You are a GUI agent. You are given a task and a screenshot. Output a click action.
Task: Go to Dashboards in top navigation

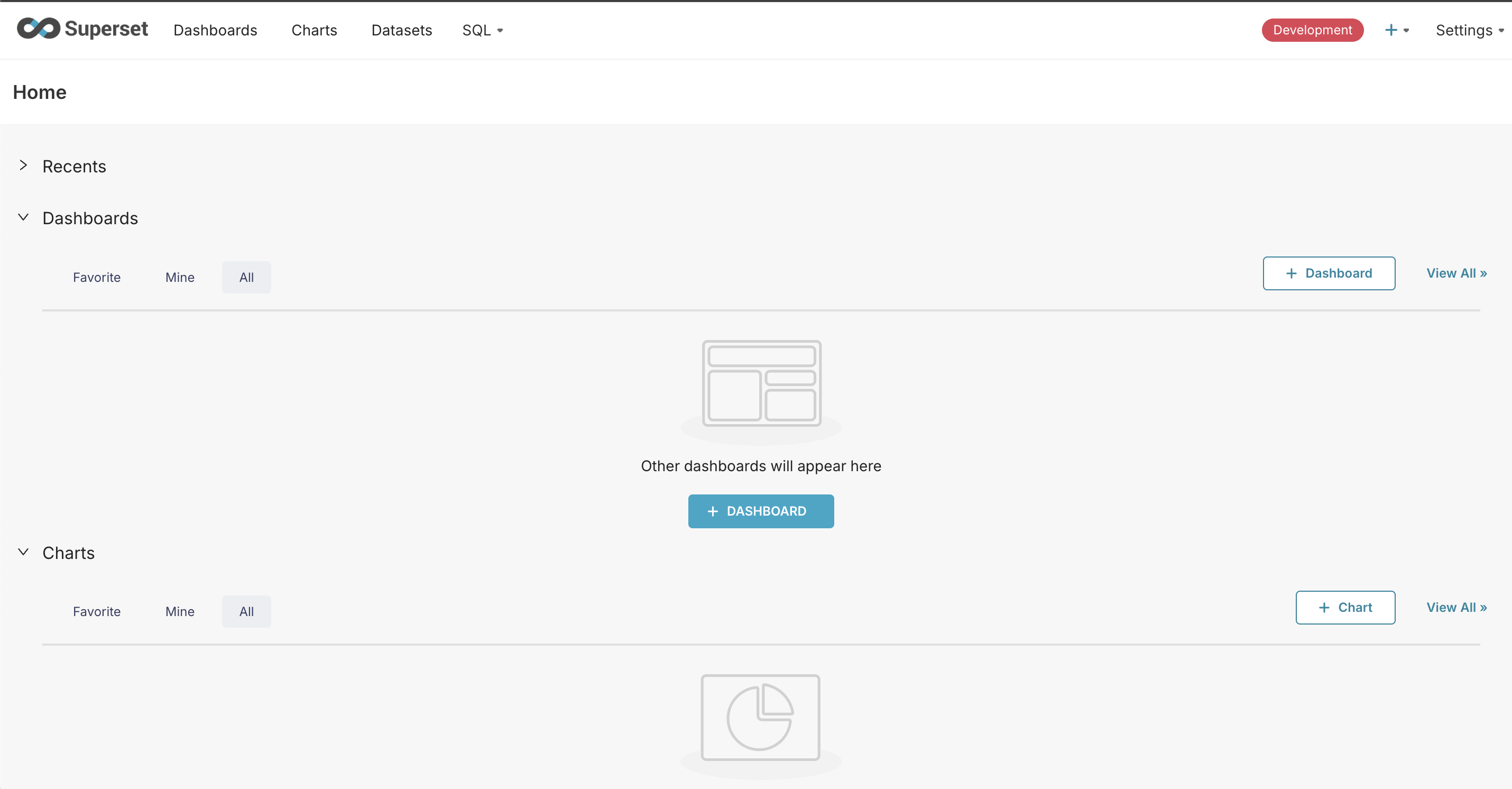coord(215,30)
